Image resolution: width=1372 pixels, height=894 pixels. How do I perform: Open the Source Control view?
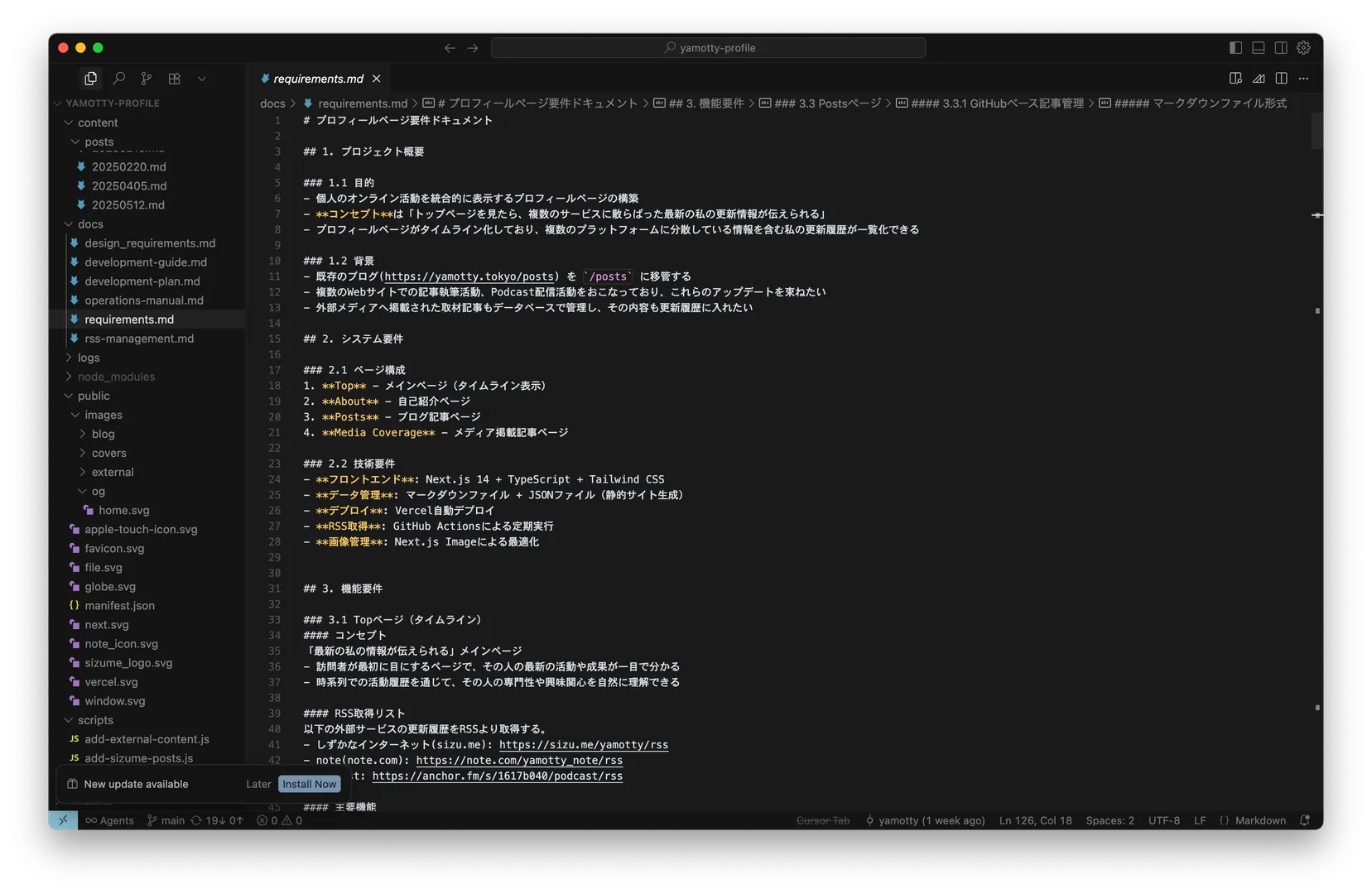[147, 78]
